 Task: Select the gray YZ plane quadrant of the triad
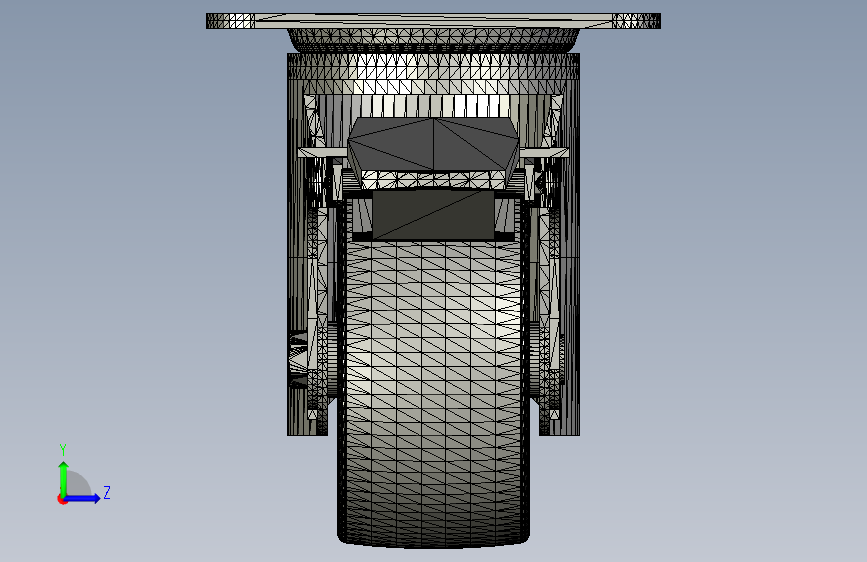tap(78, 483)
